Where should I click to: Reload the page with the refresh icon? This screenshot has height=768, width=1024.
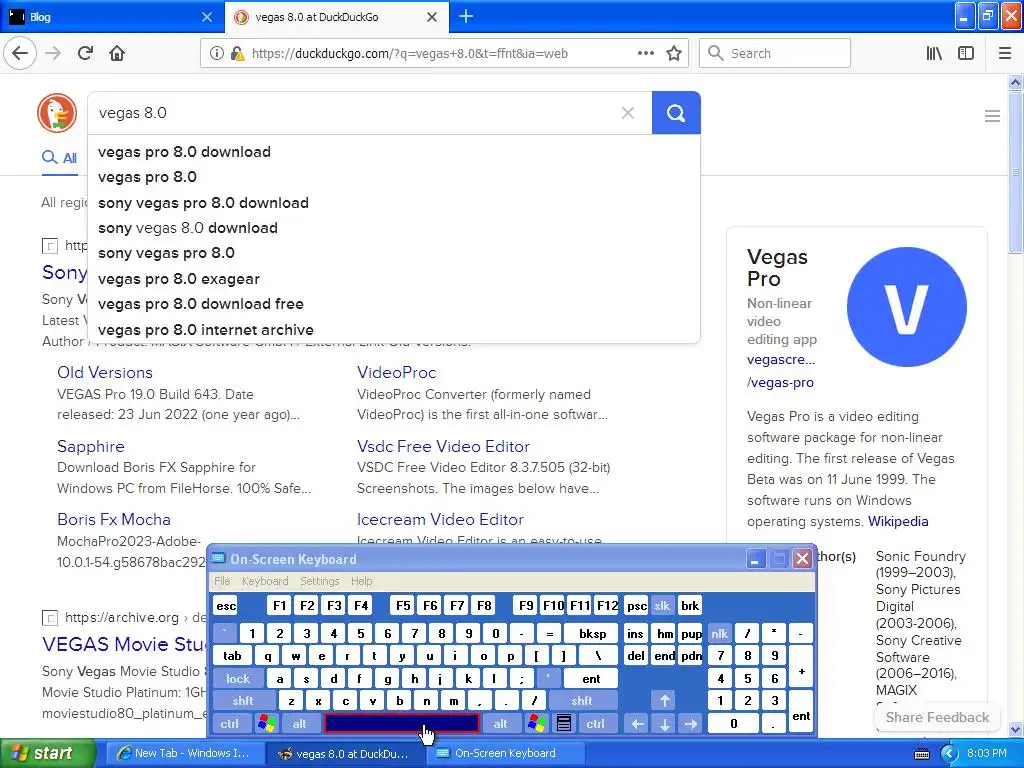click(x=86, y=53)
